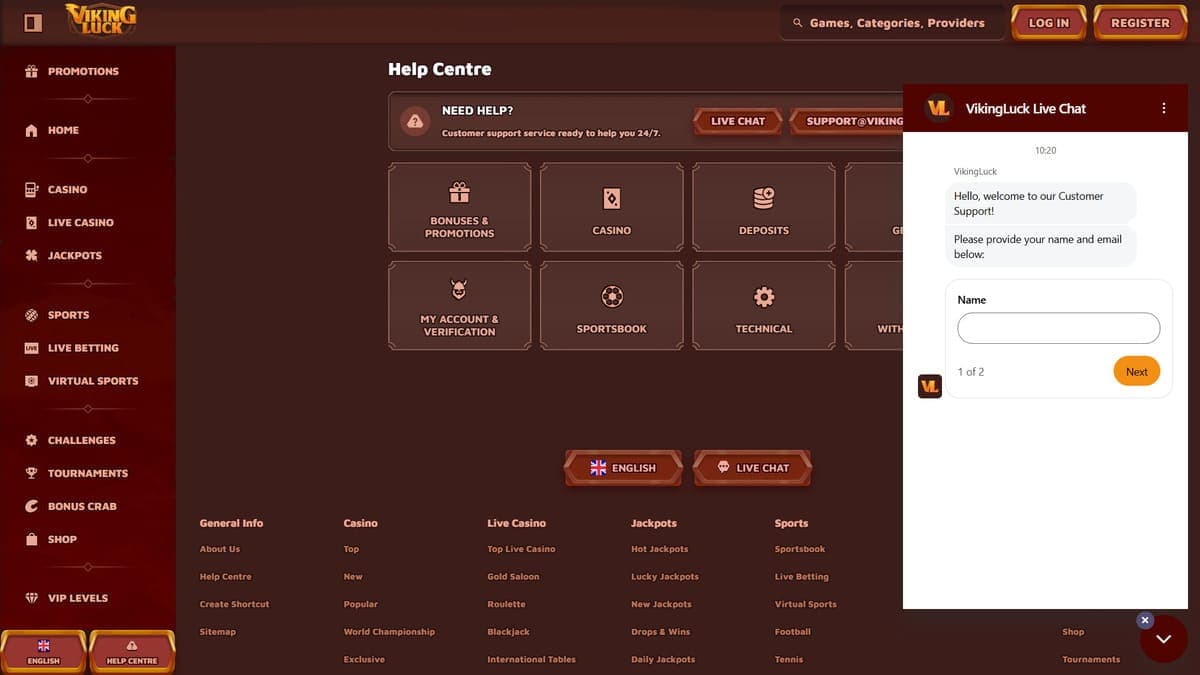Open Blackjack footer link
1200x675 pixels.
point(509,632)
